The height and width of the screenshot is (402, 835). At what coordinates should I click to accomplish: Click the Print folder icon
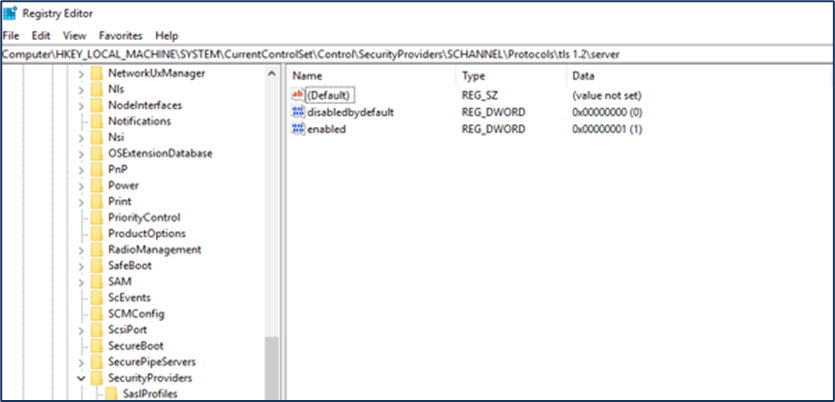96,201
